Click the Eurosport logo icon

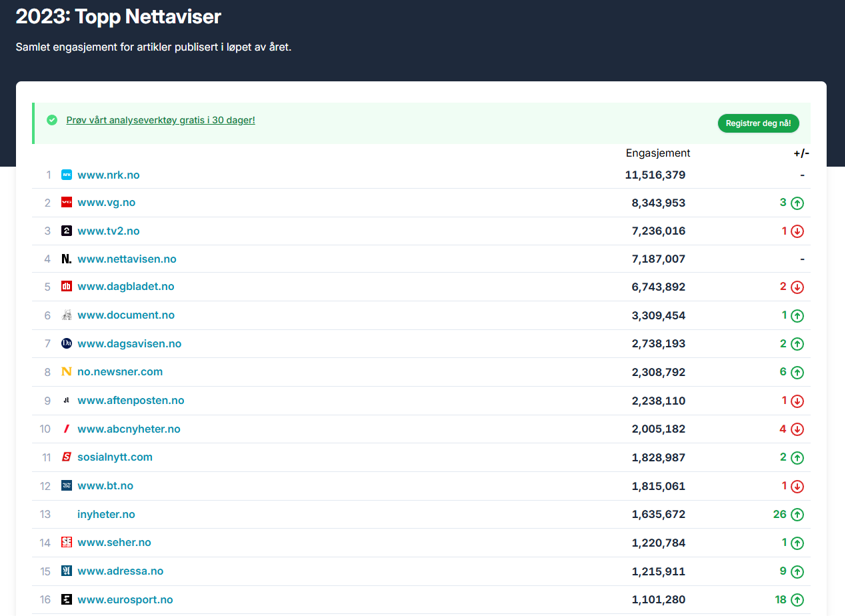click(67, 600)
